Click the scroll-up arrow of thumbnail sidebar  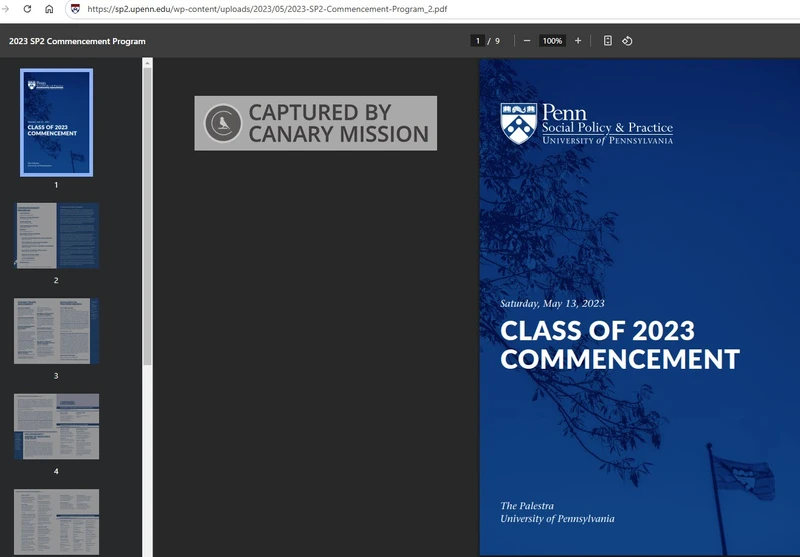148,62
